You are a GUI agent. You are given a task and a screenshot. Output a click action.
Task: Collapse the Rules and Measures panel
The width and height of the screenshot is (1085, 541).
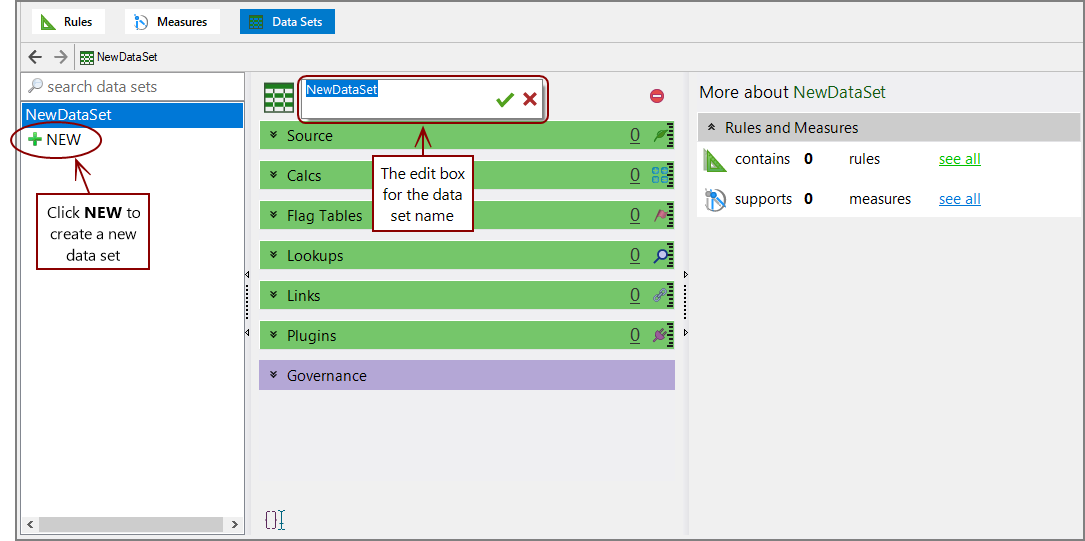pyautogui.click(x=711, y=128)
